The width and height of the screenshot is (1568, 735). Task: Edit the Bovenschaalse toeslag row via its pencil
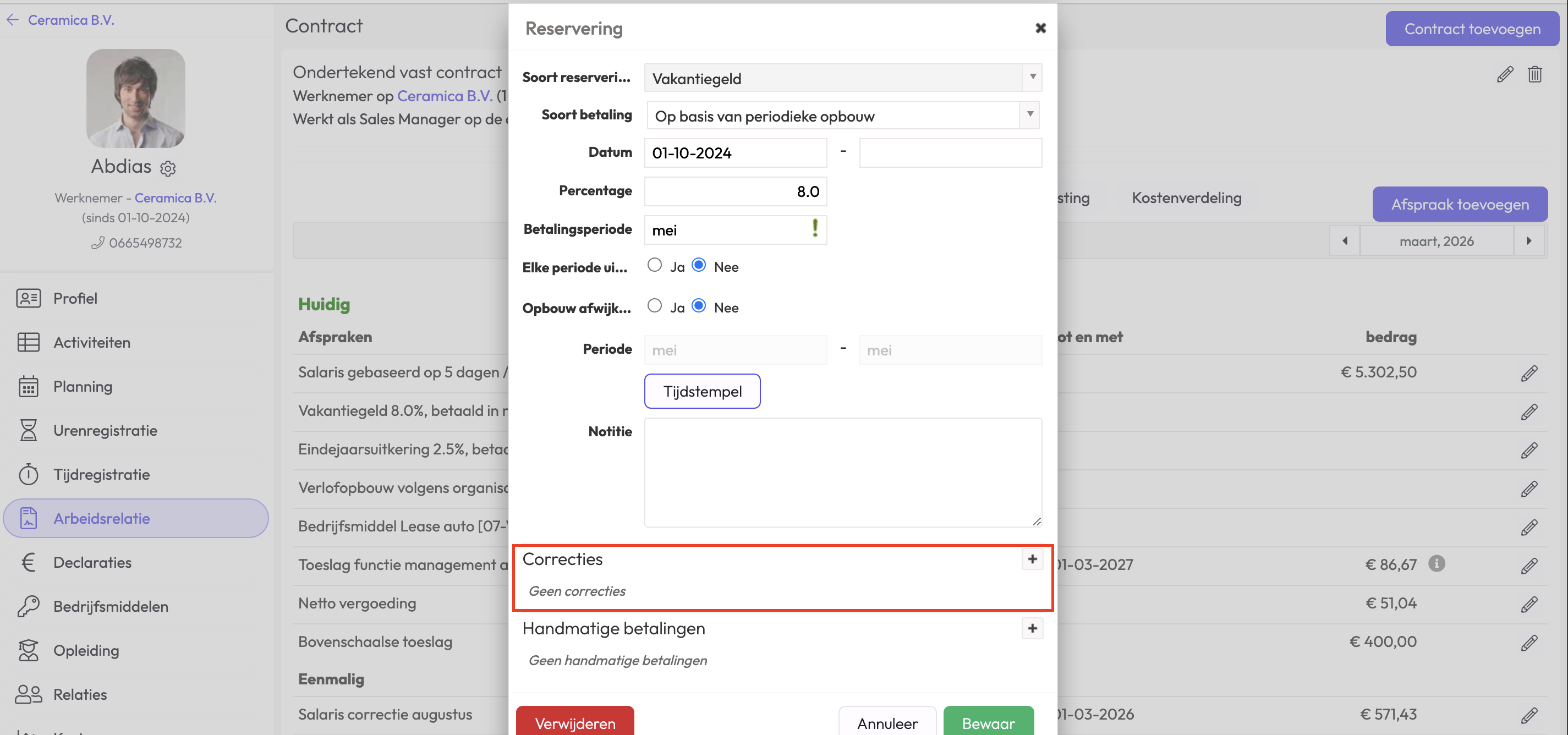1528,642
